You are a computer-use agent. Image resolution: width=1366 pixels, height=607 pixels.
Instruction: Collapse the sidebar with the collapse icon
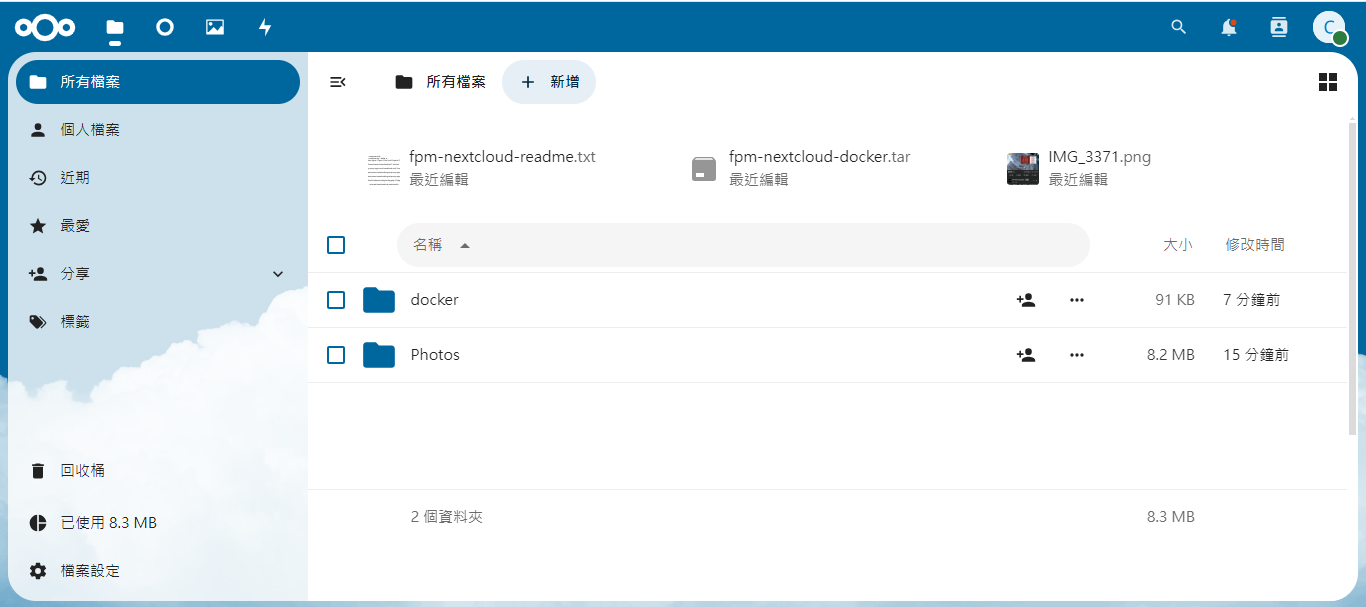click(x=337, y=82)
